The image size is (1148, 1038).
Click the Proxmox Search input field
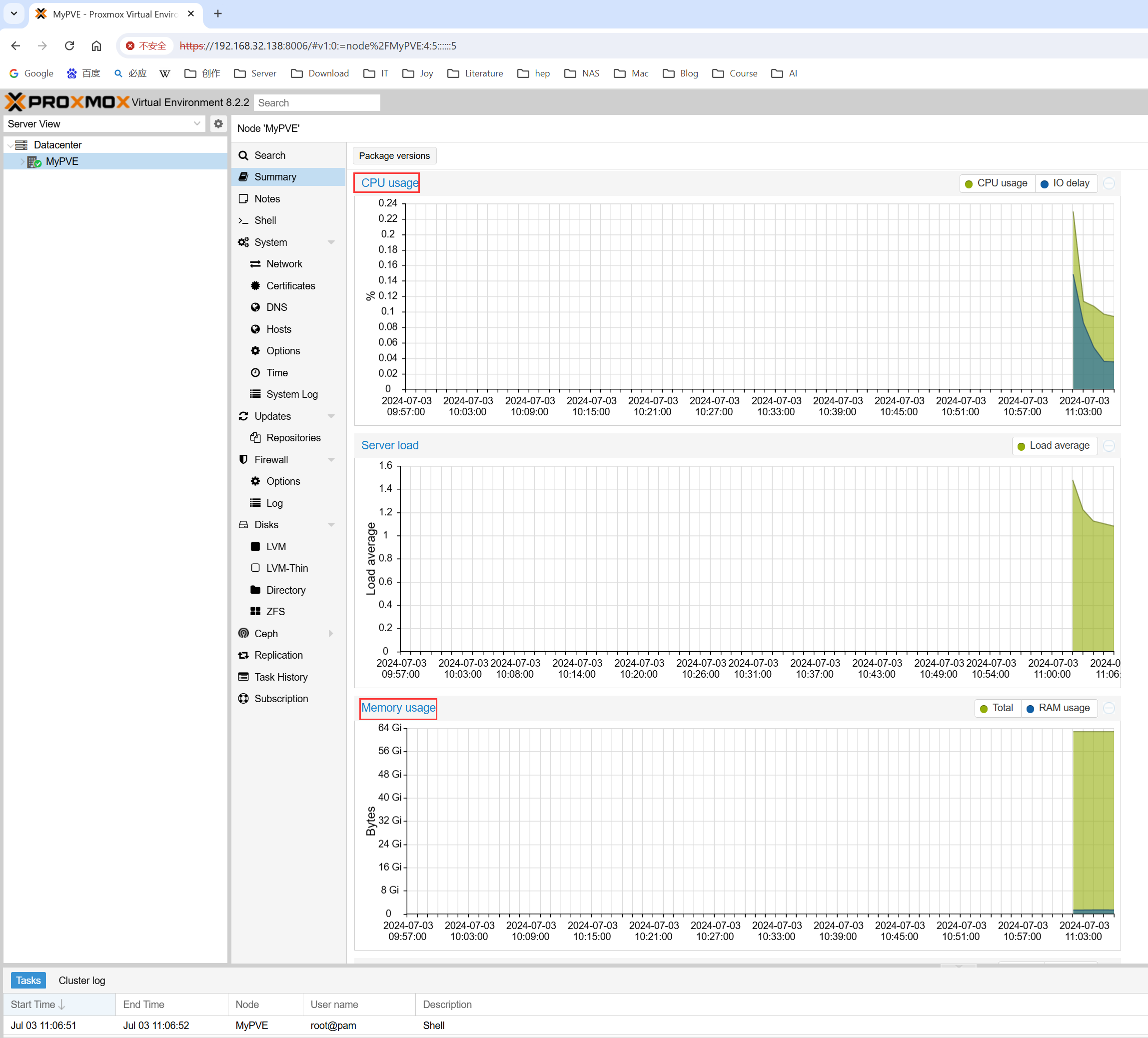tap(316, 102)
